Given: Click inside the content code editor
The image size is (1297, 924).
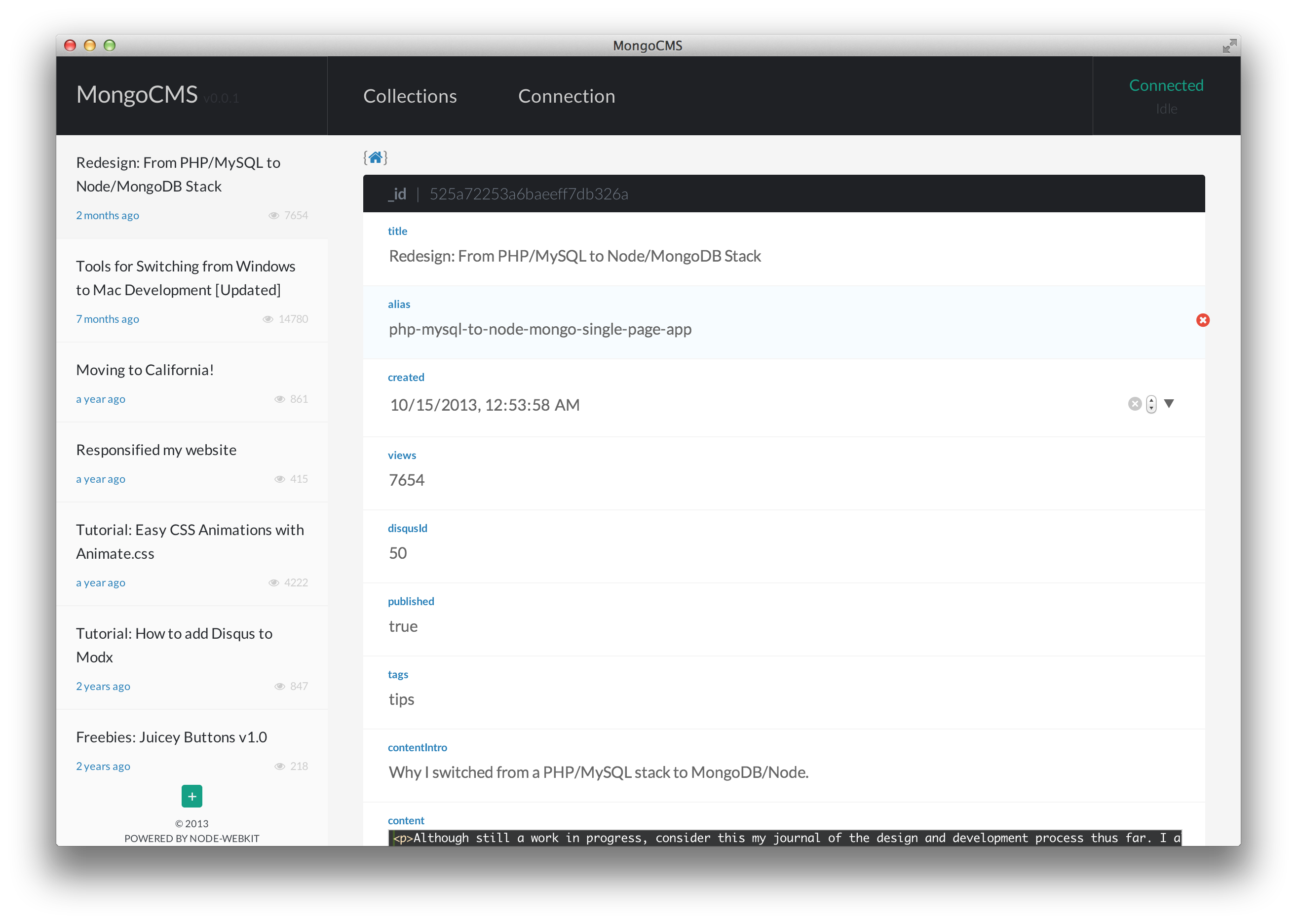Looking at the screenshot, I should [x=785, y=838].
